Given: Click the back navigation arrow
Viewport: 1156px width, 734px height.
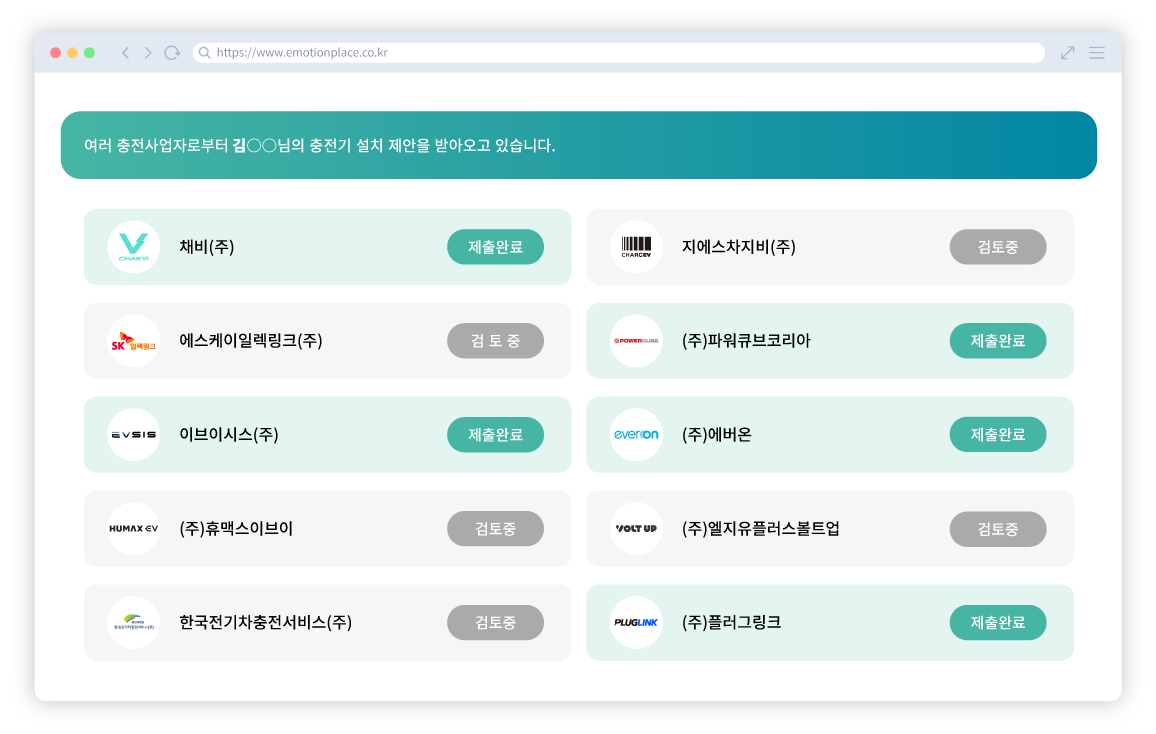Looking at the screenshot, I should click(x=124, y=52).
